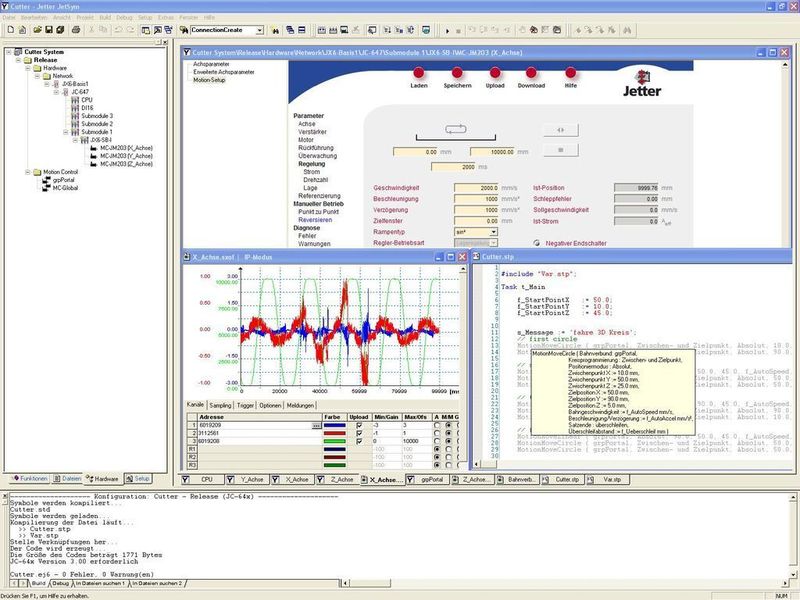
Task: Click the new file toolbar icon
Action: 11,30
